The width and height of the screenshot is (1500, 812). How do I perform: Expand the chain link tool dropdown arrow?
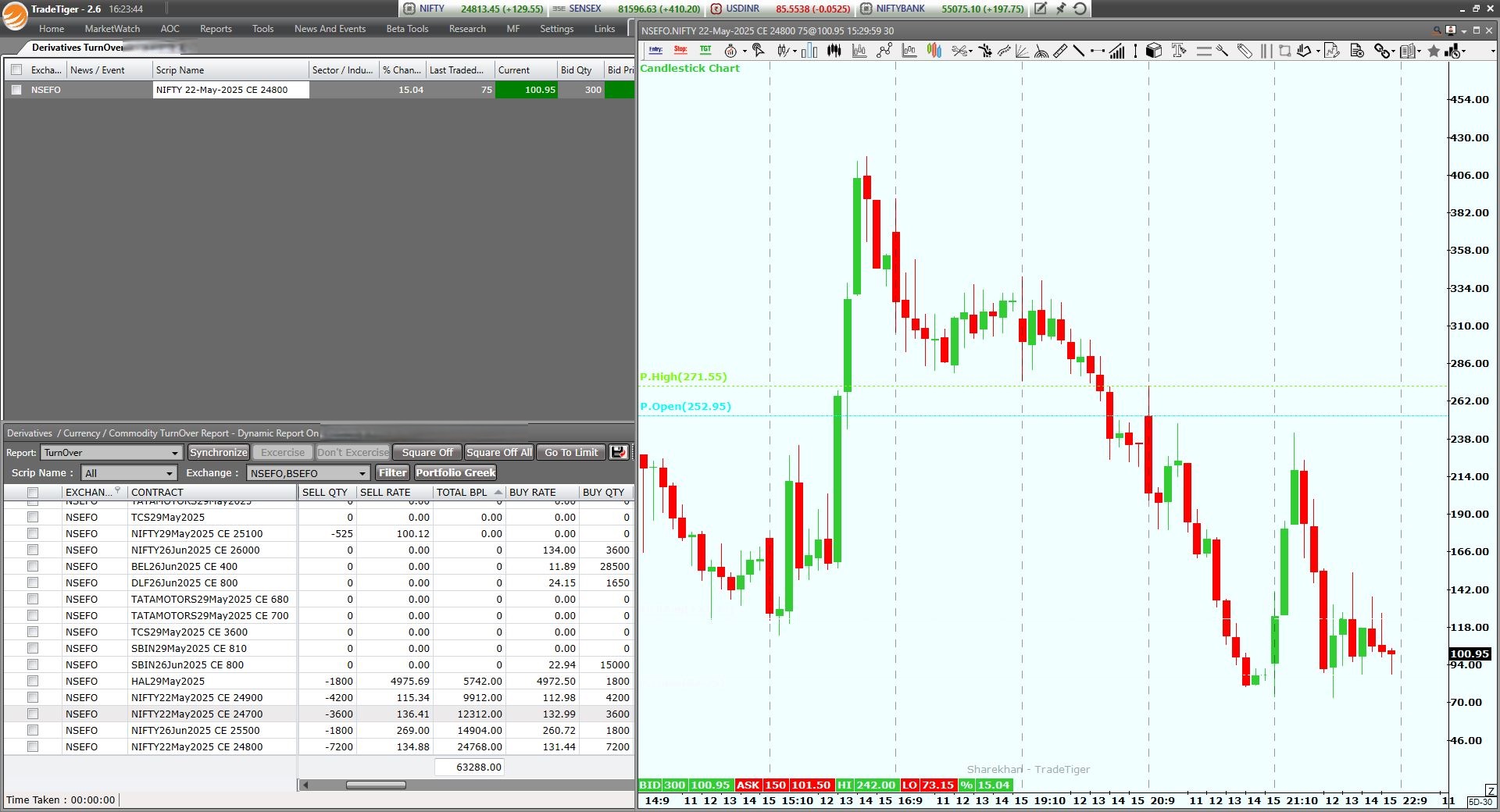pyautogui.click(x=1394, y=51)
